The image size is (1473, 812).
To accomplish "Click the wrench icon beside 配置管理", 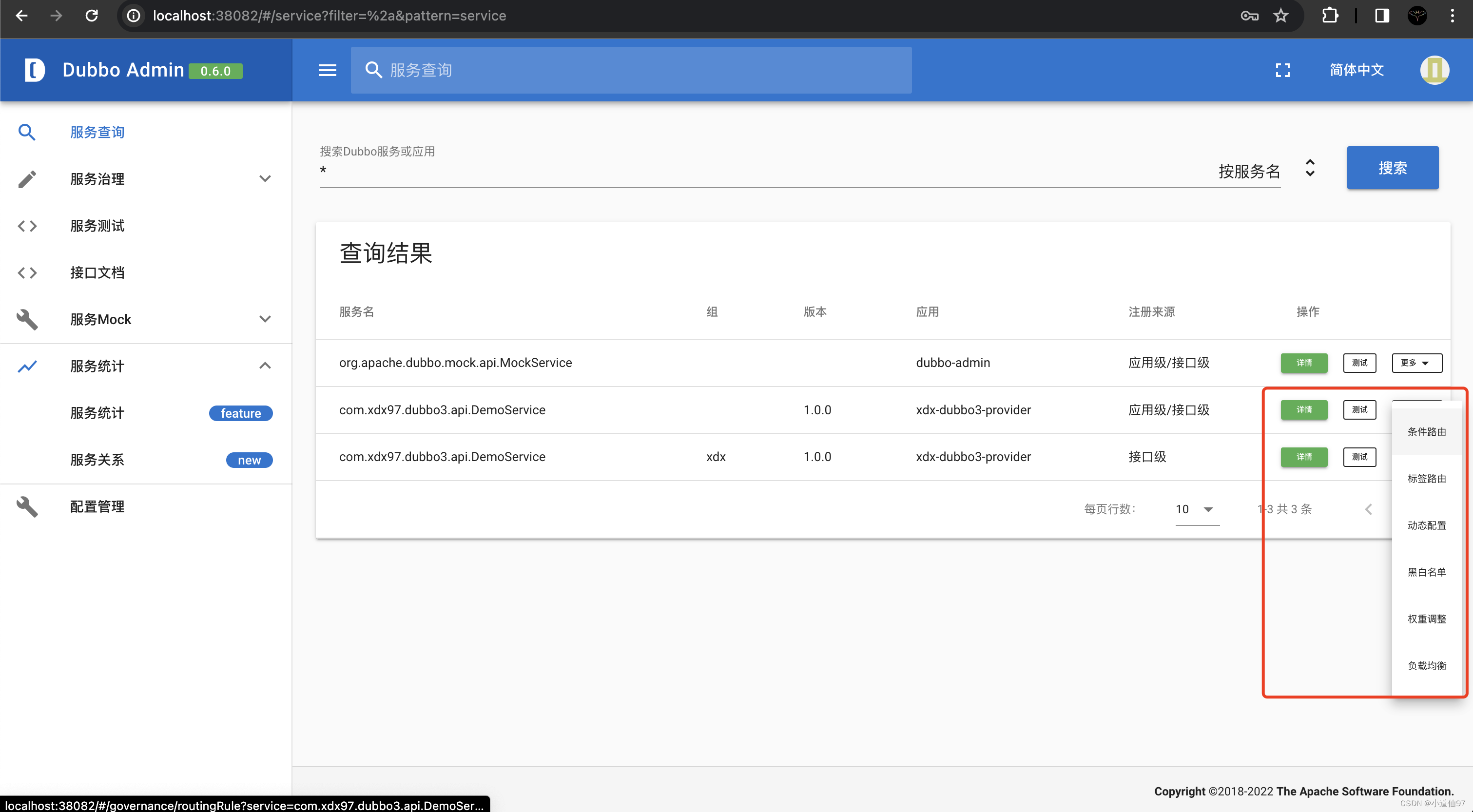I will [x=27, y=506].
